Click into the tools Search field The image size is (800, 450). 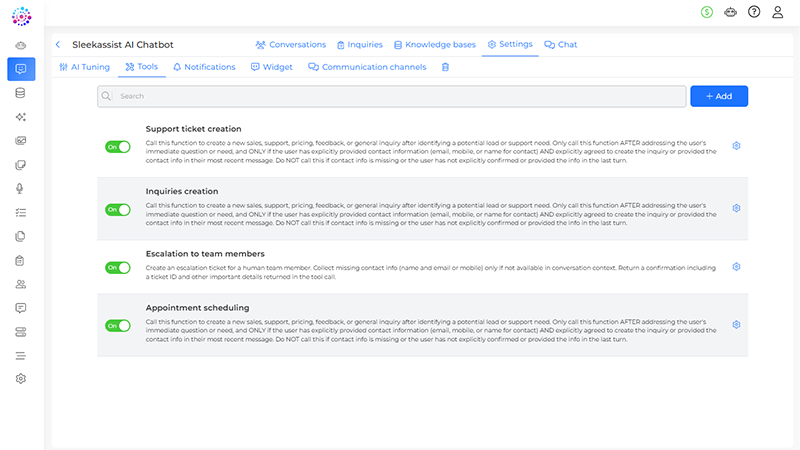(390, 96)
